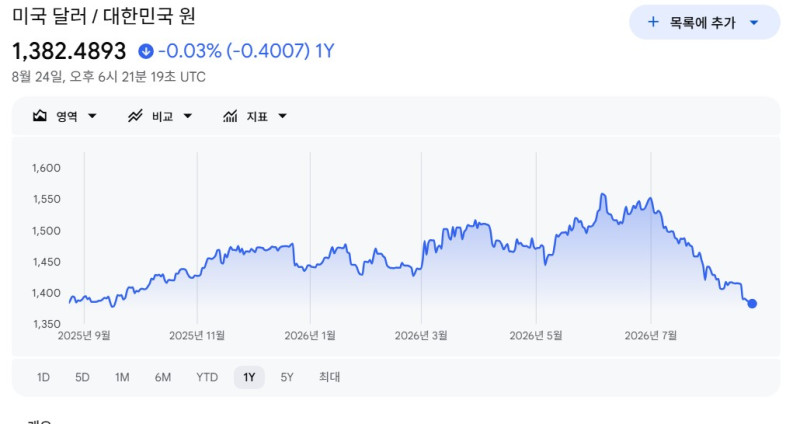Screen dimensions: 800x424
Task: Choose the 6M range tab
Action: [x=163, y=377]
